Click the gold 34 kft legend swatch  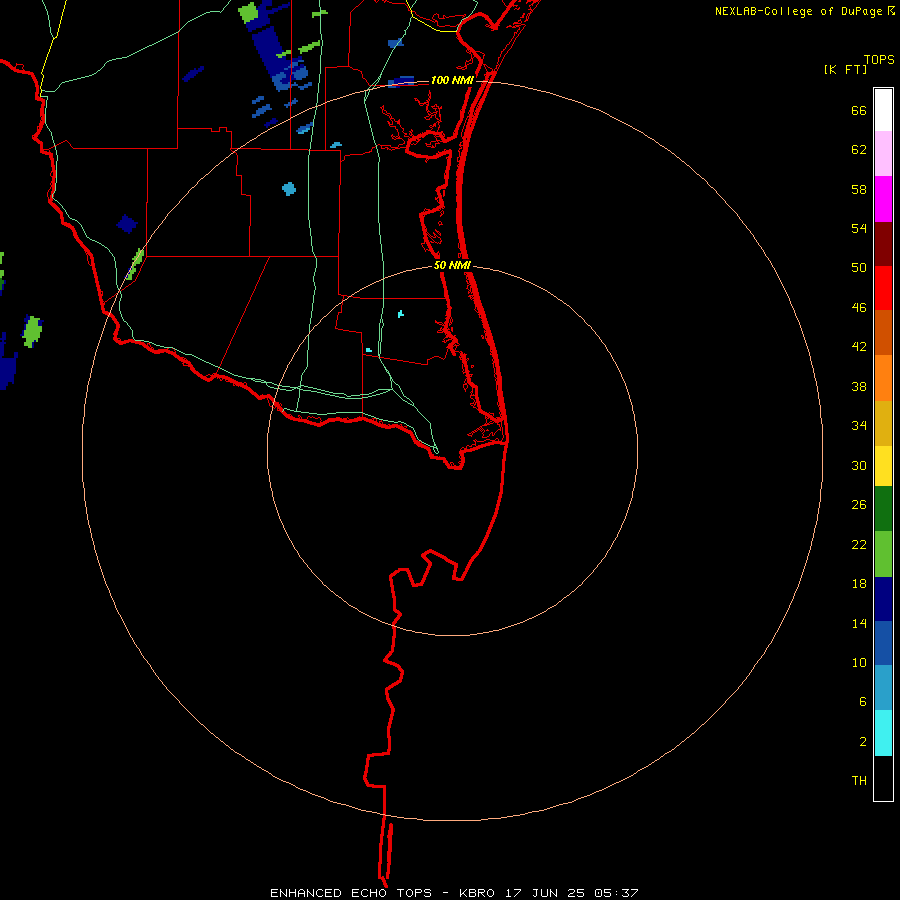coord(883,423)
